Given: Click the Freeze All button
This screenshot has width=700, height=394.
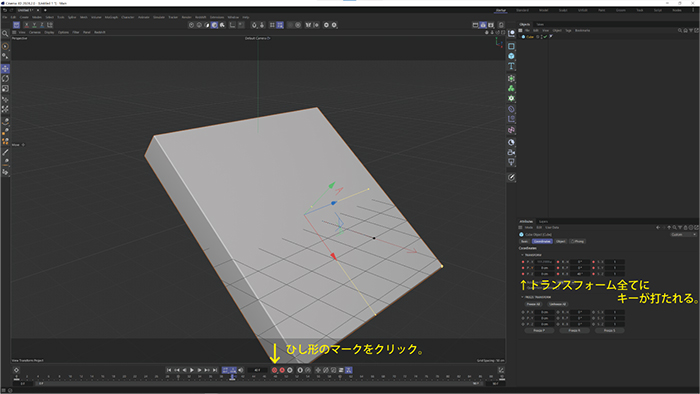Looking at the screenshot, I should tap(533, 304).
